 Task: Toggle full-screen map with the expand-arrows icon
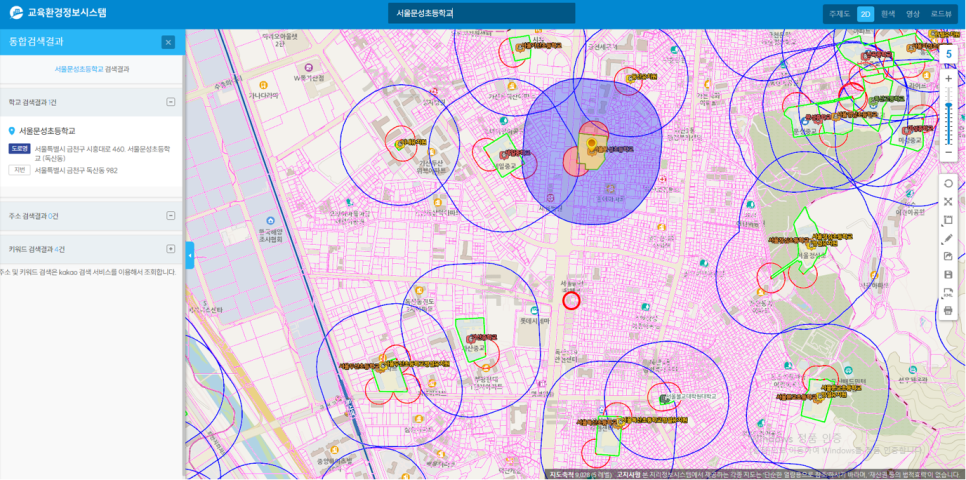click(948, 201)
